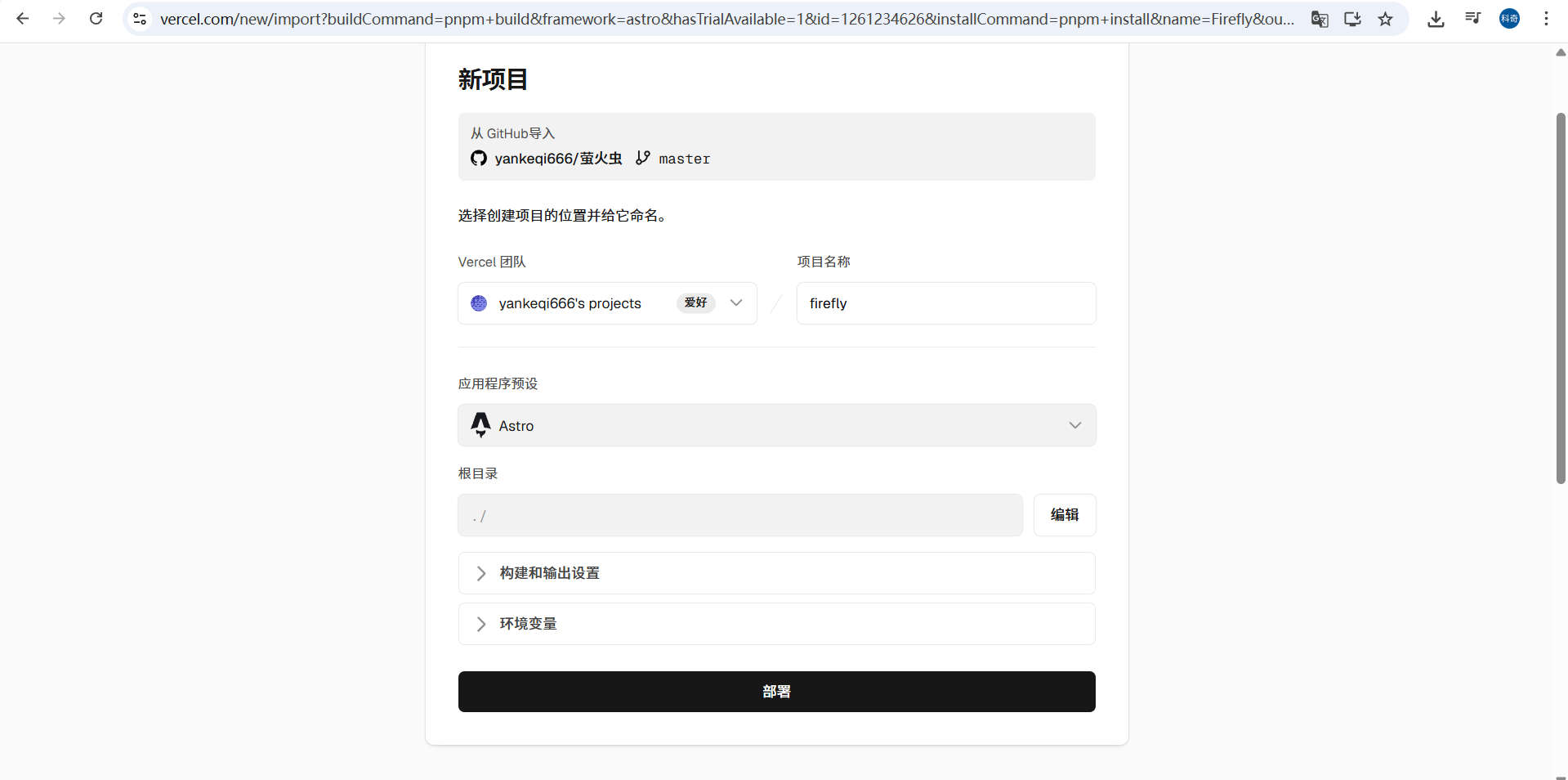
Task: Click the browser forward arrow
Action: click(x=59, y=19)
